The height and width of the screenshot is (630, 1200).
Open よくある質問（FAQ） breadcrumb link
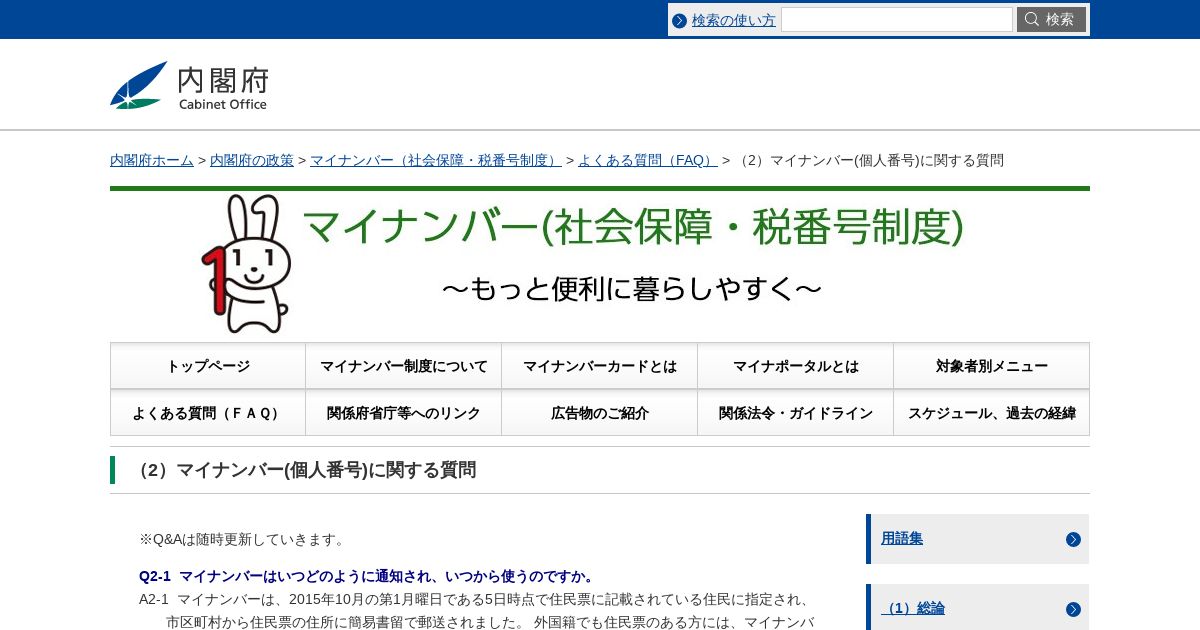(x=648, y=160)
